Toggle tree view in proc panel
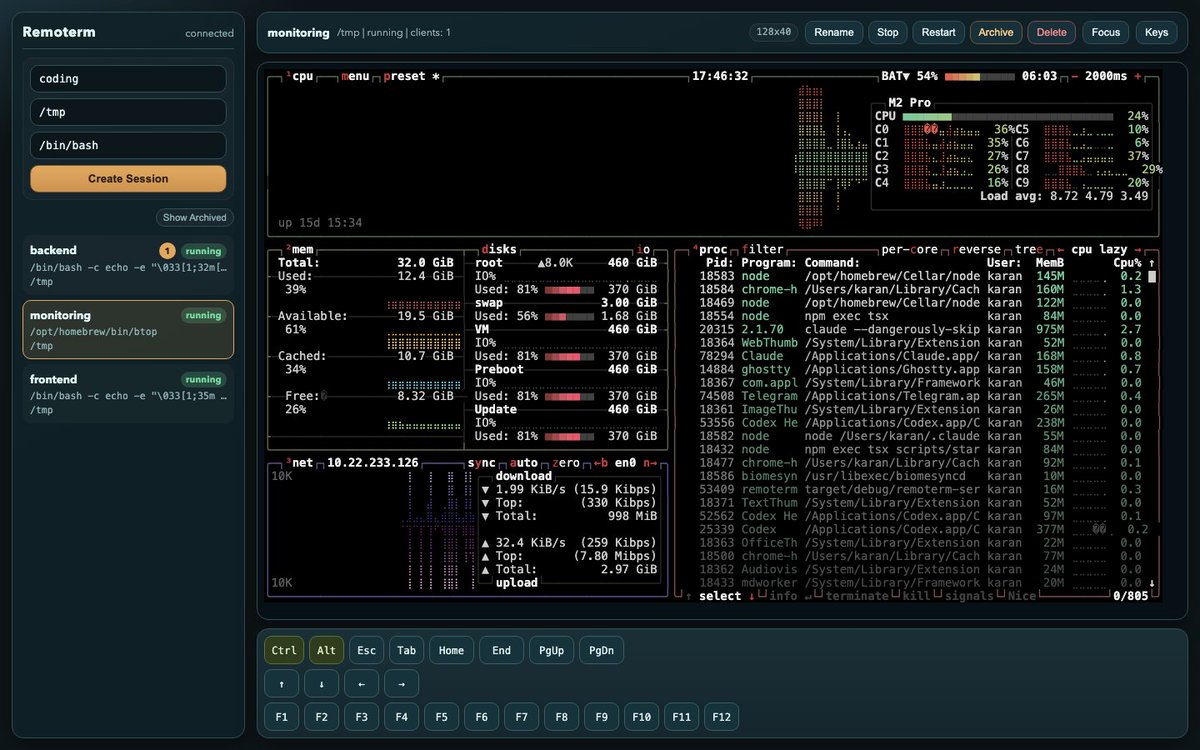Viewport: 1200px width, 750px height. pyautogui.click(x=1029, y=249)
